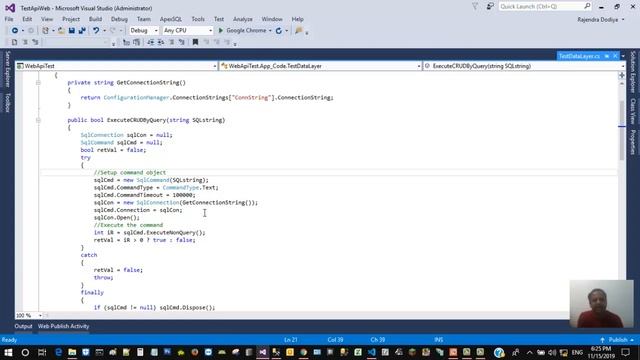Open the ApexSQL menu
This screenshot has width=640, height=360.
click(x=171, y=19)
